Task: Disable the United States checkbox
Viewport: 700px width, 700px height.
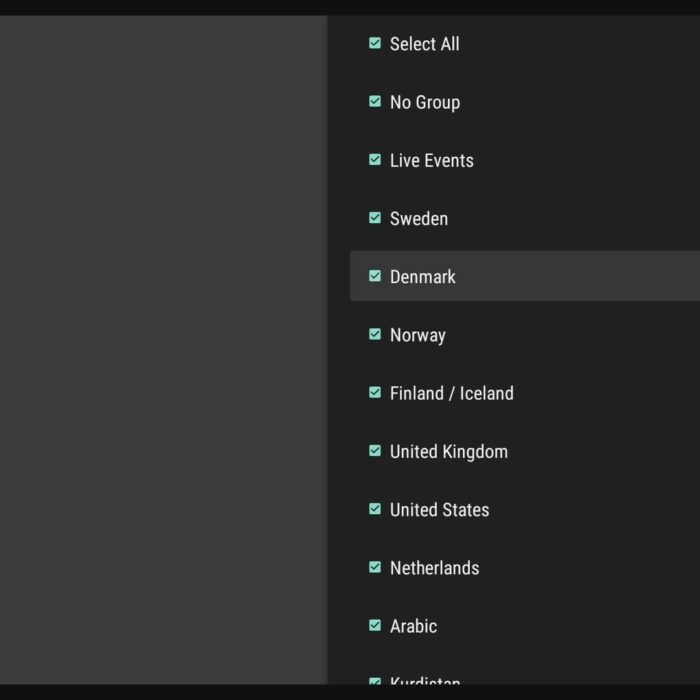Action: pyautogui.click(x=375, y=509)
